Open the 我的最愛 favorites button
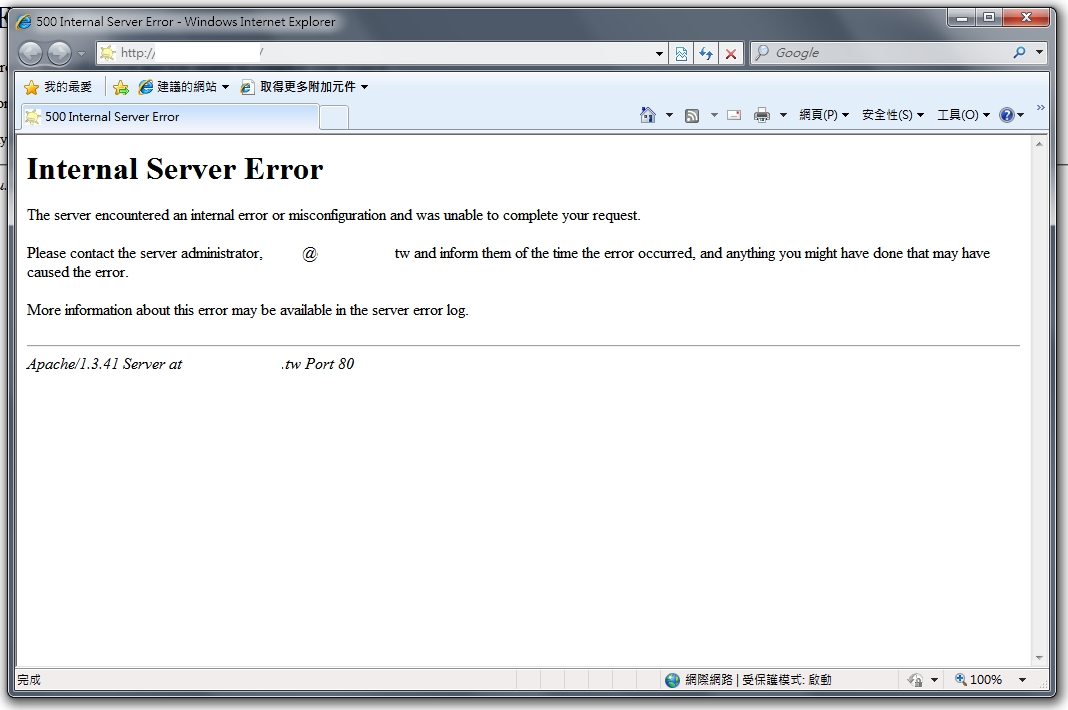Screen dimensions: 1068x710 (x=58, y=87)
